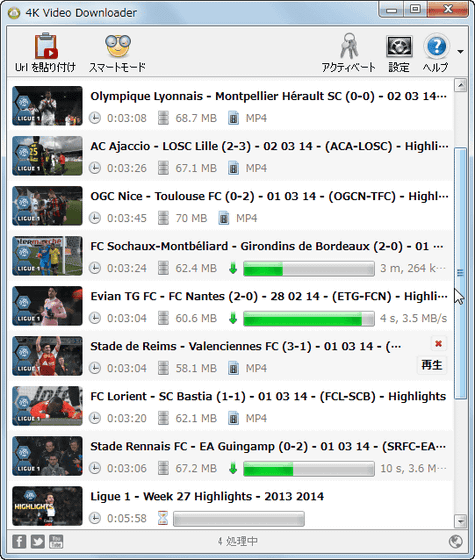475x560 pixels.
Task: Click the MP4 film icon on FC Lorient row
Action: tap(233, 418)
